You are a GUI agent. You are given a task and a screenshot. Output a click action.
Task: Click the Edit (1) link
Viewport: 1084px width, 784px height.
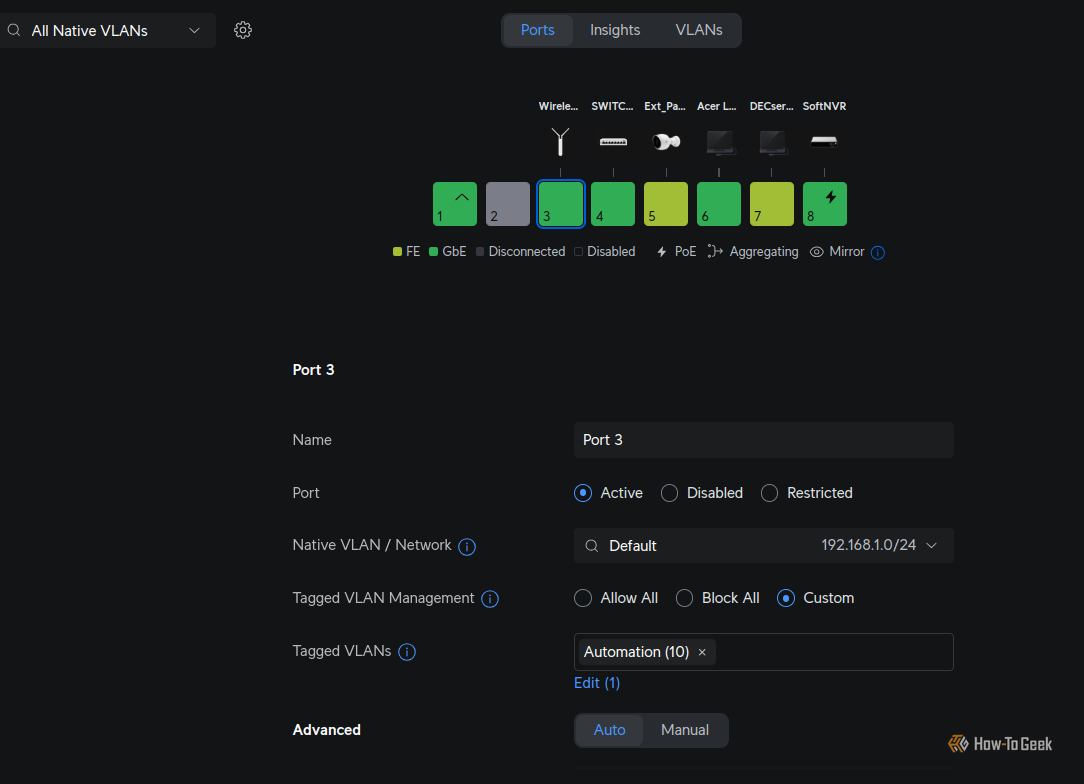597,683
